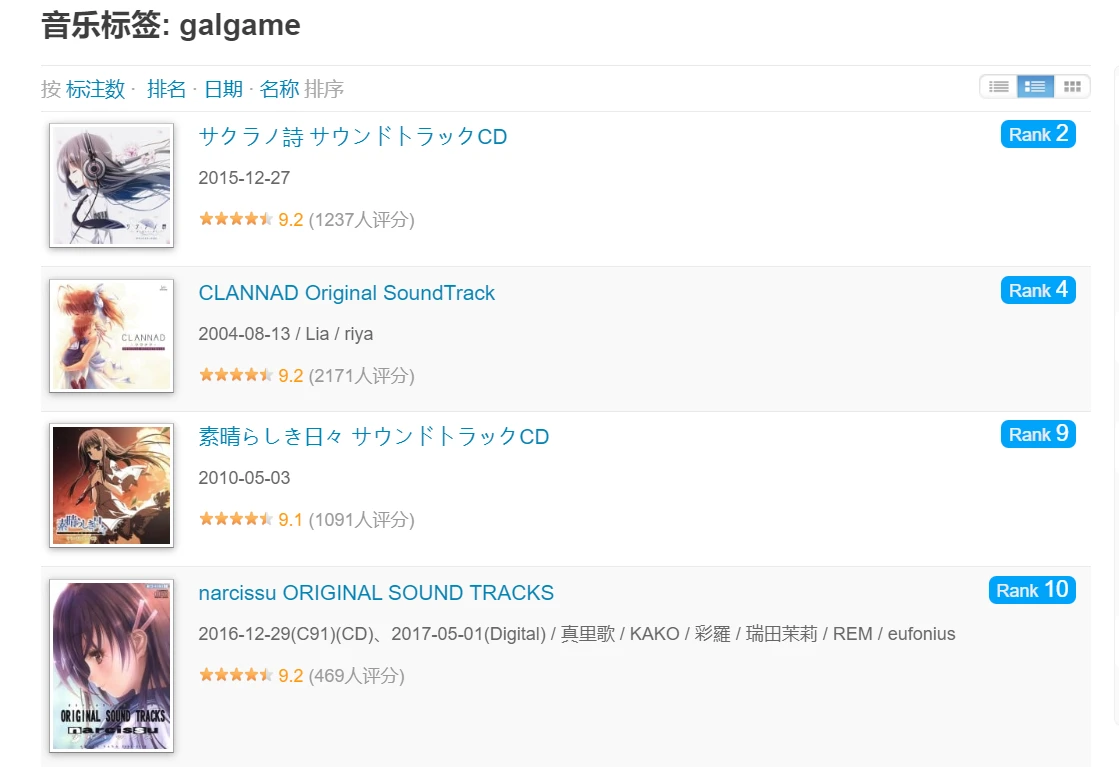Click the サクラノ詩 album cover thumbnail
This screenshot has height=767, width=1119.
[111, 185]
